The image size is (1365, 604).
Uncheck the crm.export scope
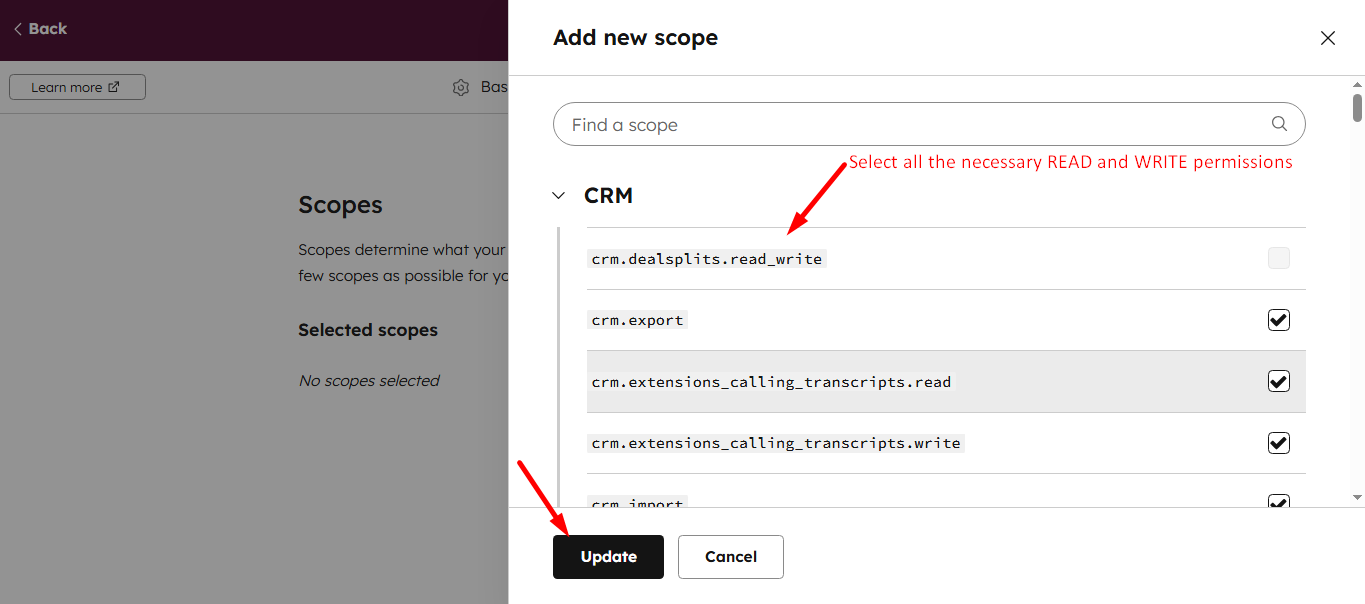[1278, 320]
